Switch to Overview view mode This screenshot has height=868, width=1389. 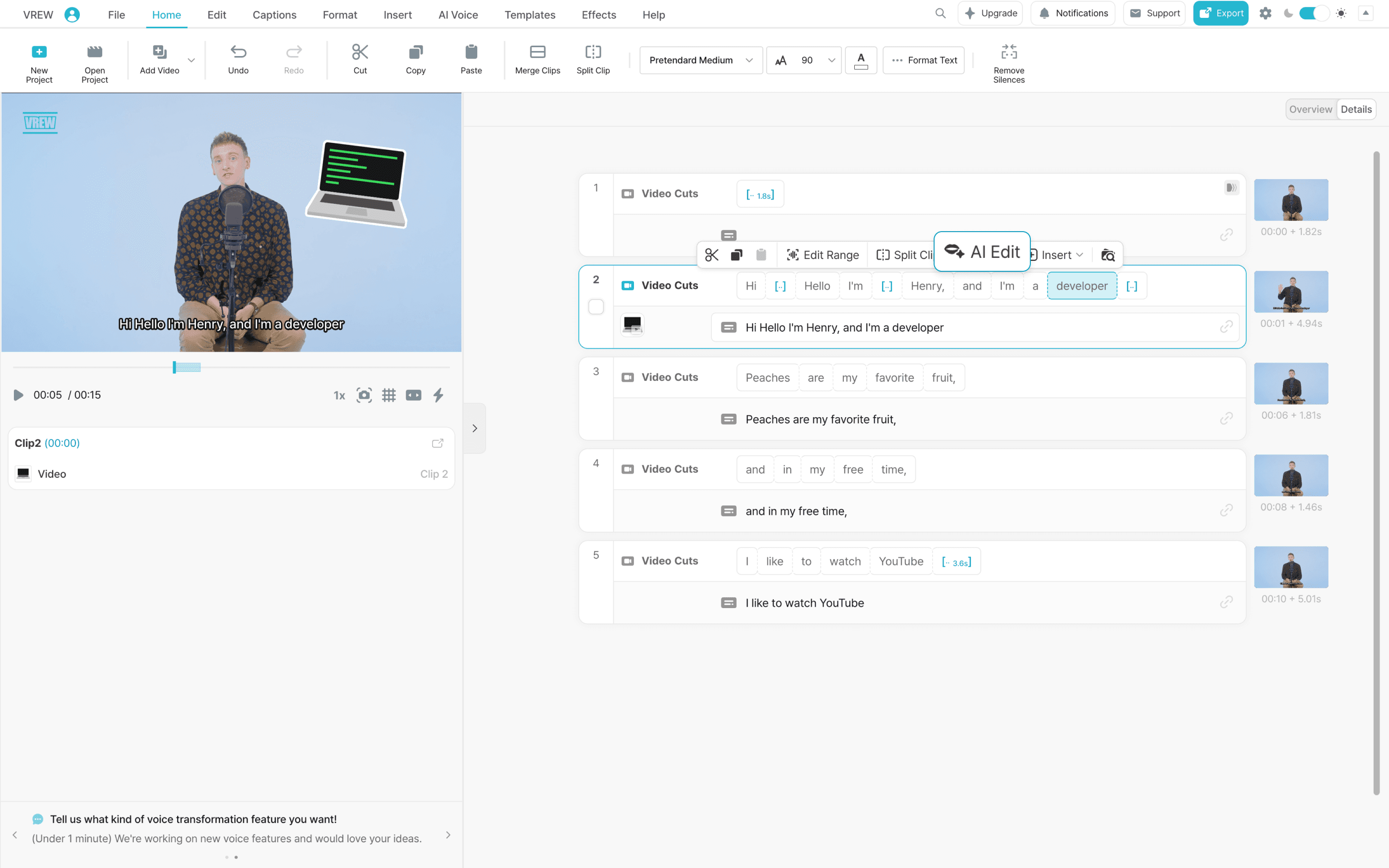[1310, 109]
